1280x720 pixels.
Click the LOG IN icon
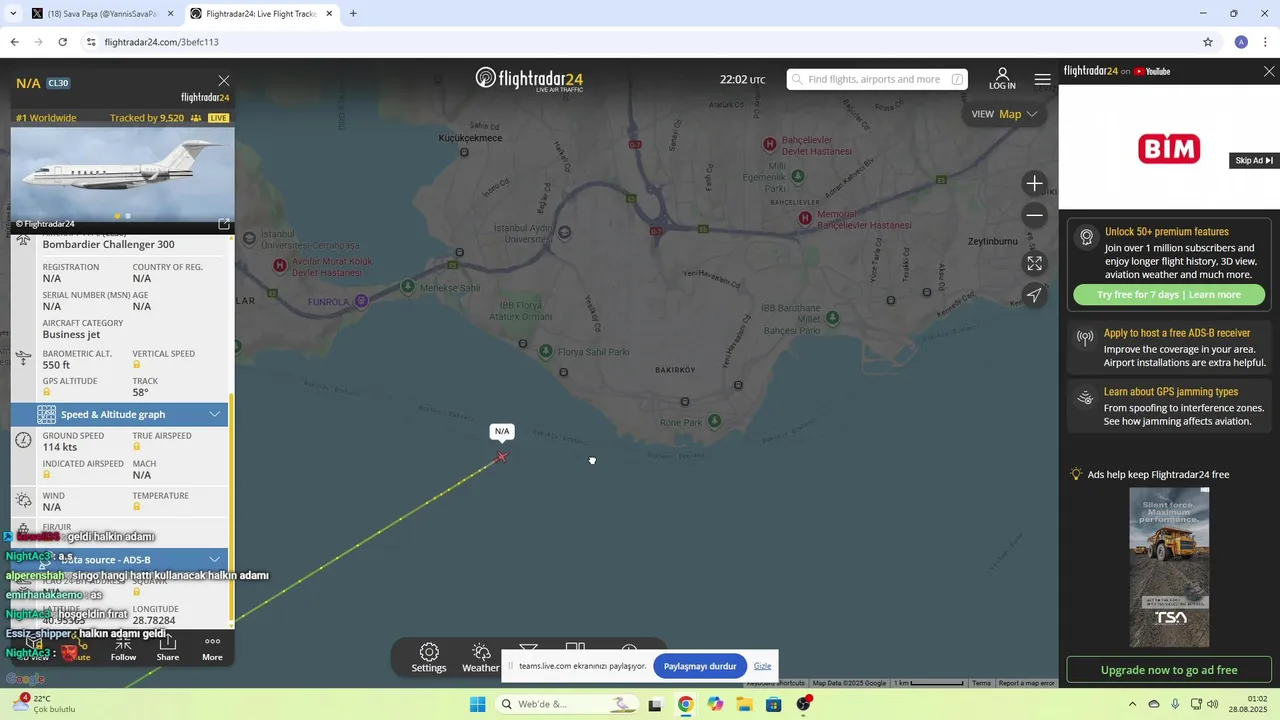tap(1002, 79)
